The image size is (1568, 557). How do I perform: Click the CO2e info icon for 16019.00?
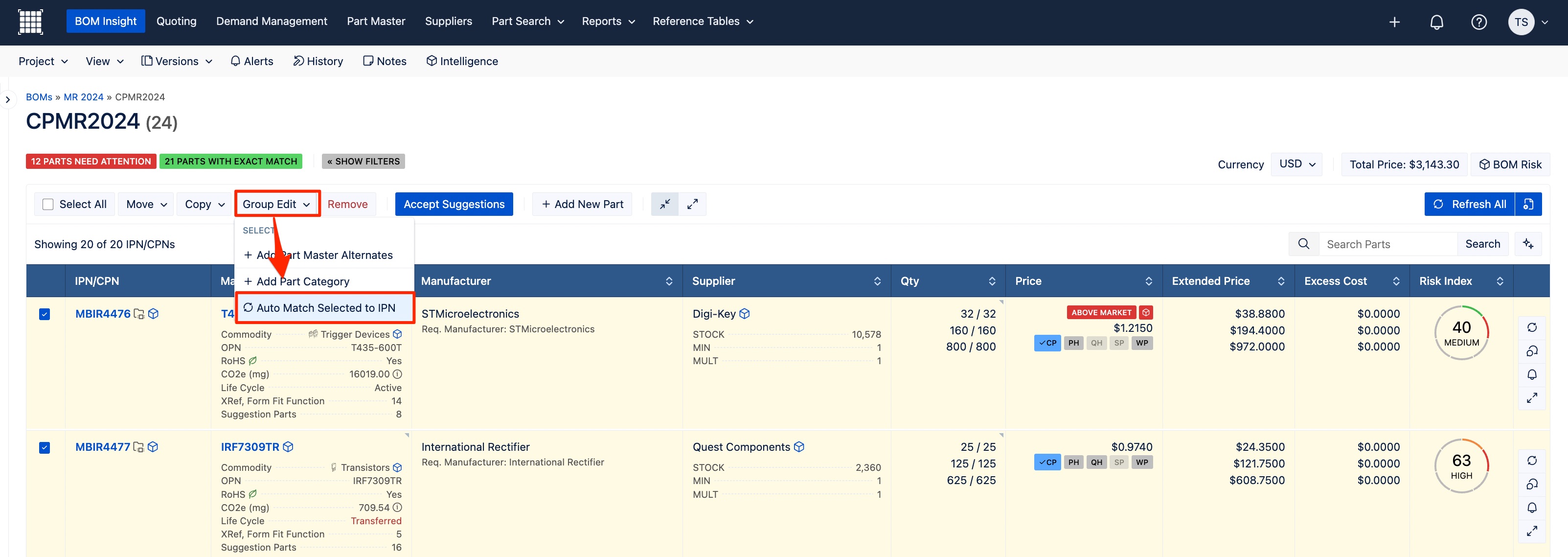(x=397, y=374)
